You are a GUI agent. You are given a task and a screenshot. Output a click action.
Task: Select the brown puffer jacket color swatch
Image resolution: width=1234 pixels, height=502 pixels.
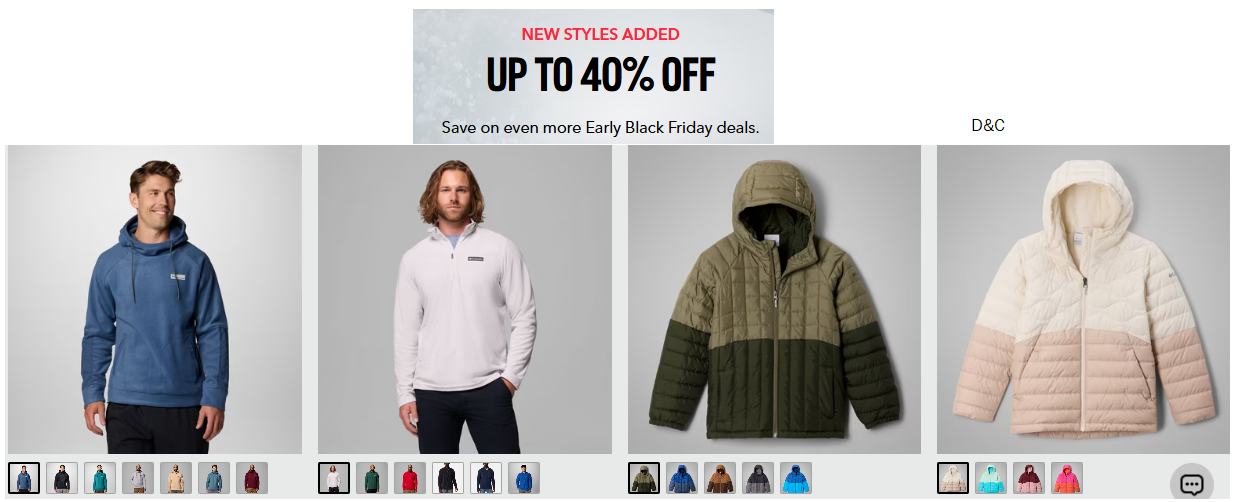[720, 478]
